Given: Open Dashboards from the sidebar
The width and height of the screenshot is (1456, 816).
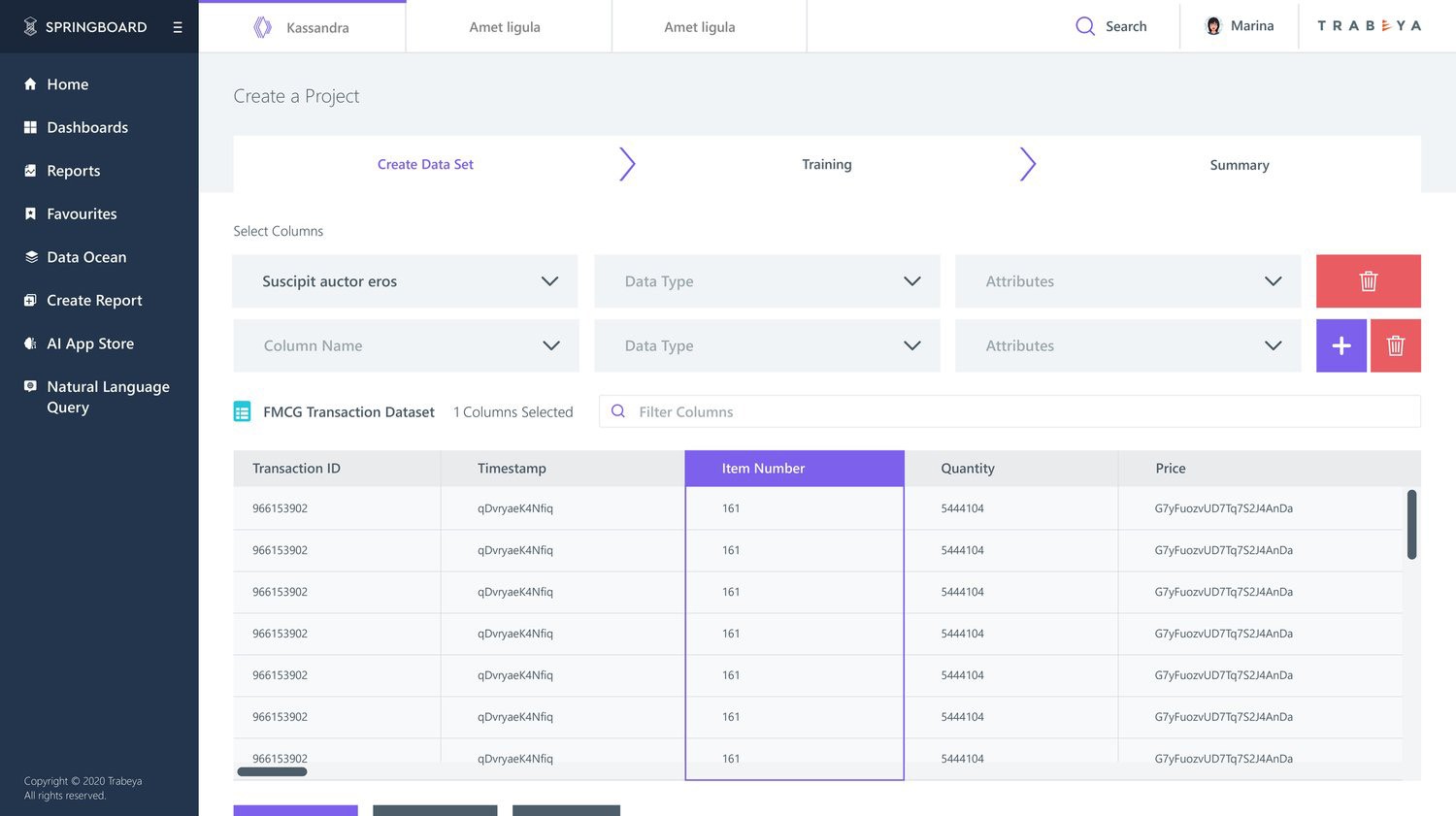Looking at the screenshot, I should click(x=87, y=127).
